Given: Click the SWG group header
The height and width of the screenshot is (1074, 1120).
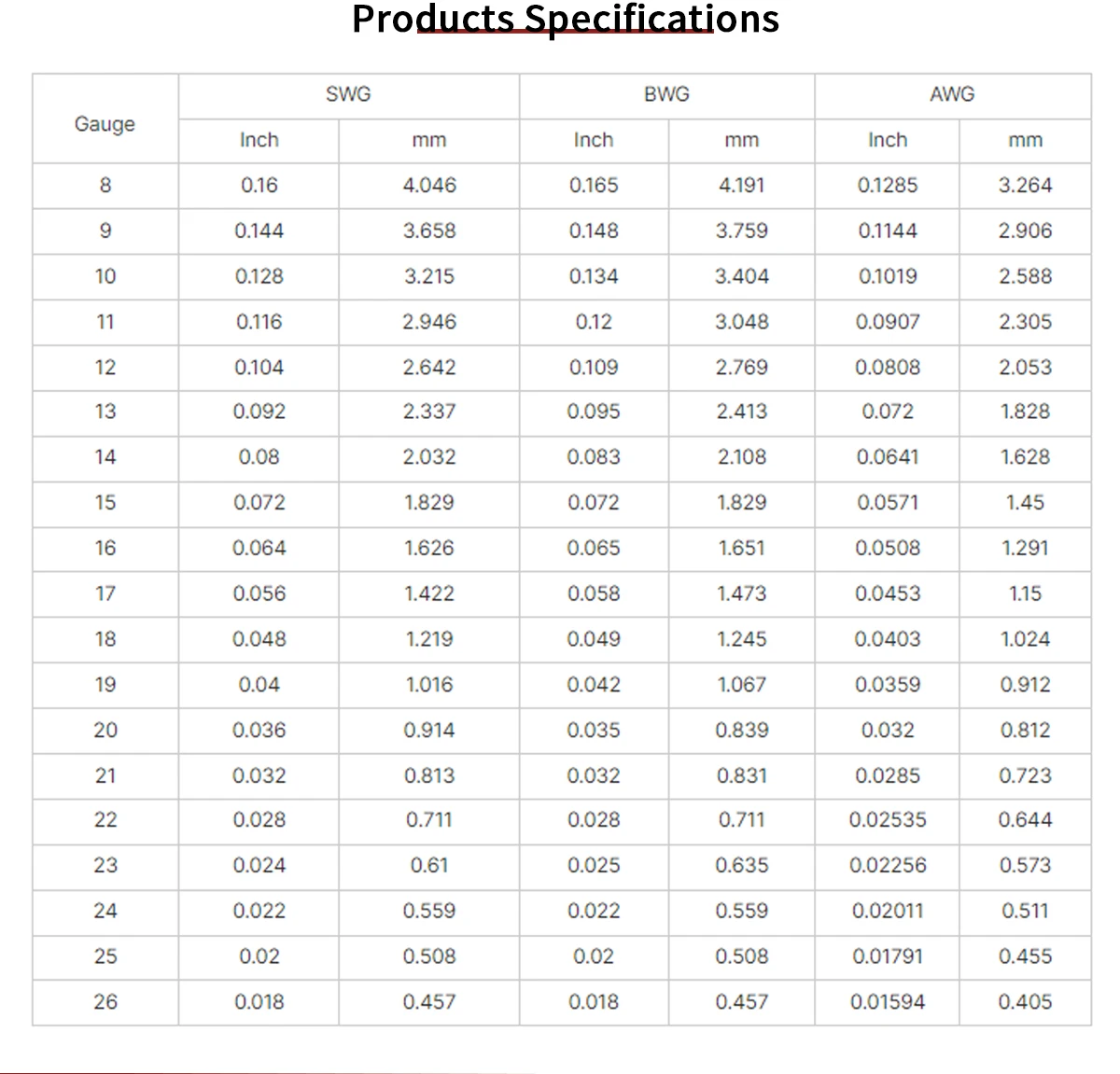Looking at the screenshot, I should [x=348, y=94].
